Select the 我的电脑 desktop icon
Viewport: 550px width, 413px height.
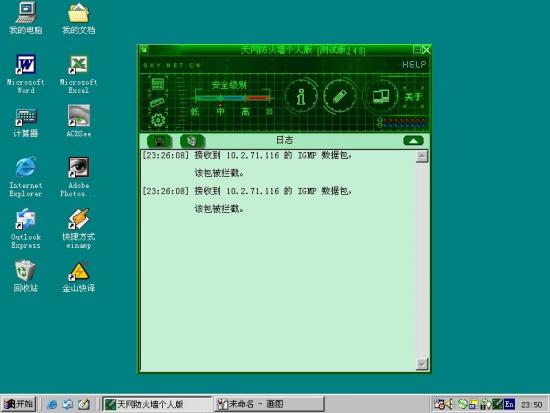coord(26,18)
